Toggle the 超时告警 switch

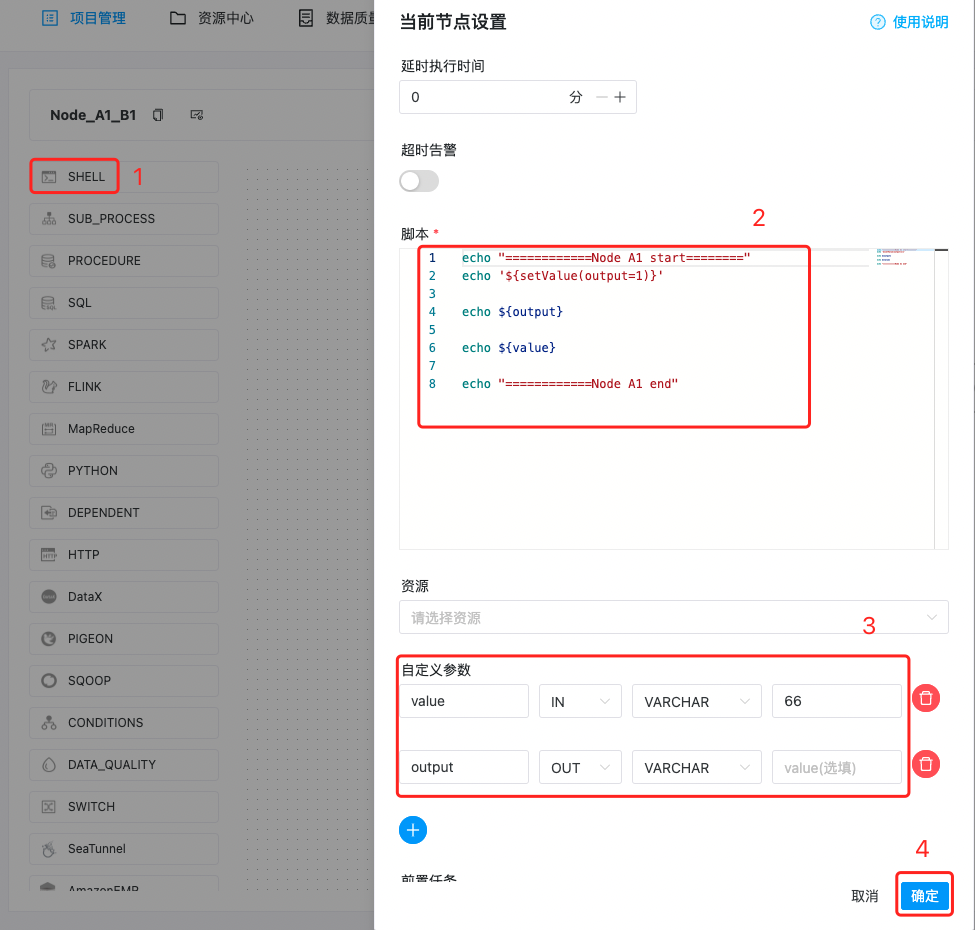point(419,182)
